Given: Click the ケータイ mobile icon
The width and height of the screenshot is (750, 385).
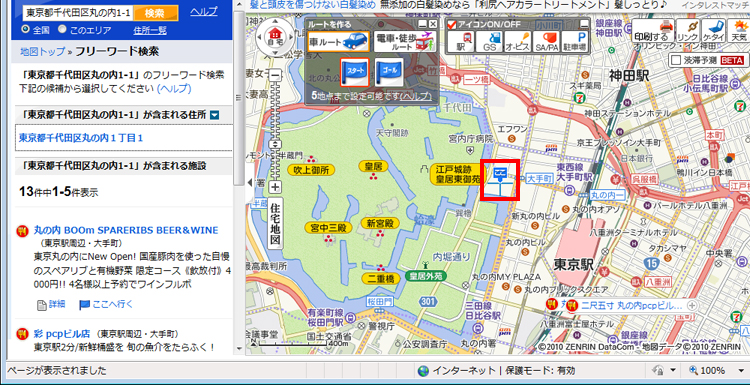Looking at the screenshot, I should tap(714, 31).
